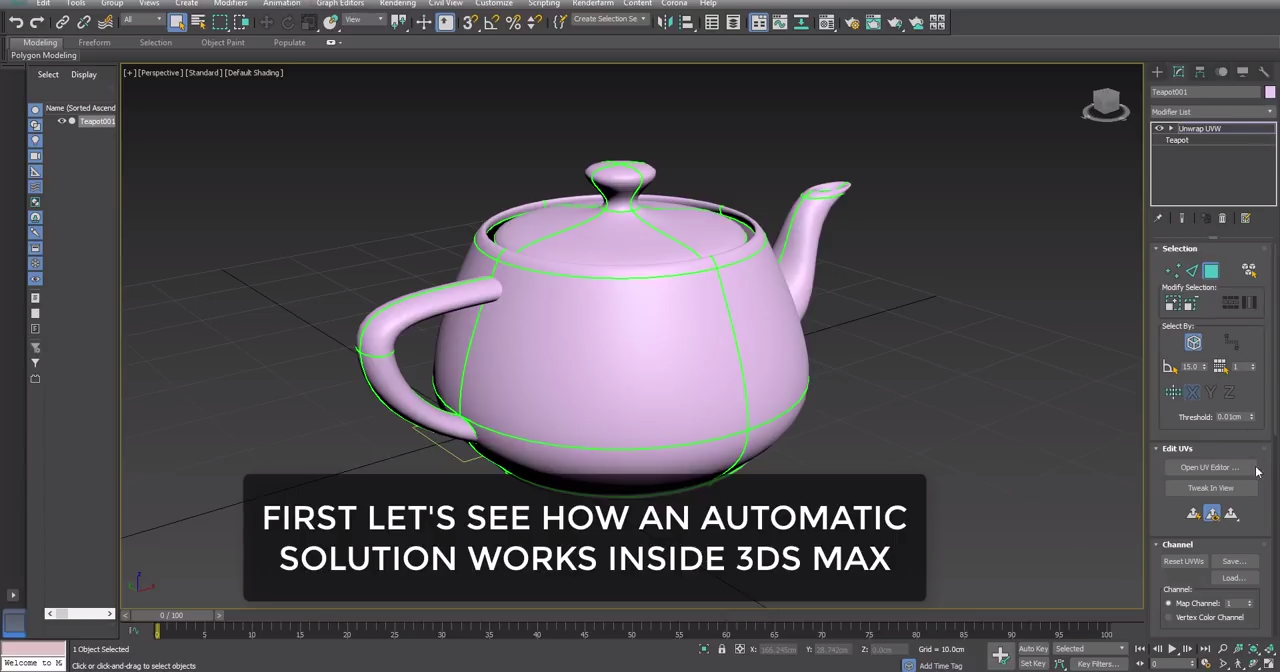
Task: Remove modifier with the trash icon
Action: point(1222,218)
